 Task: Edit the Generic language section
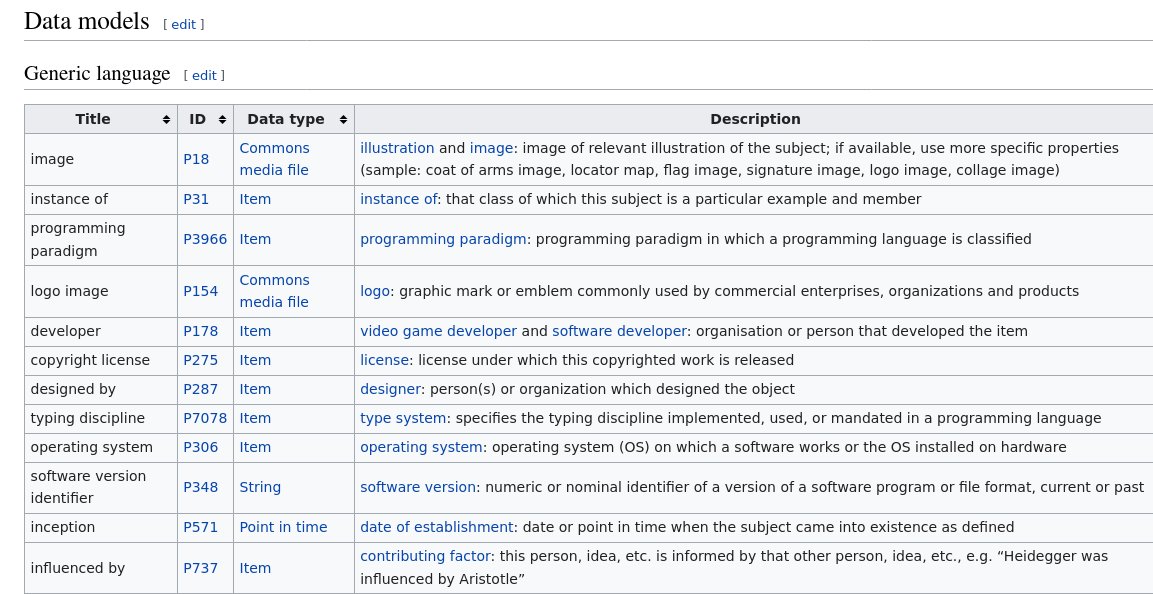click(x=204, y=75)
